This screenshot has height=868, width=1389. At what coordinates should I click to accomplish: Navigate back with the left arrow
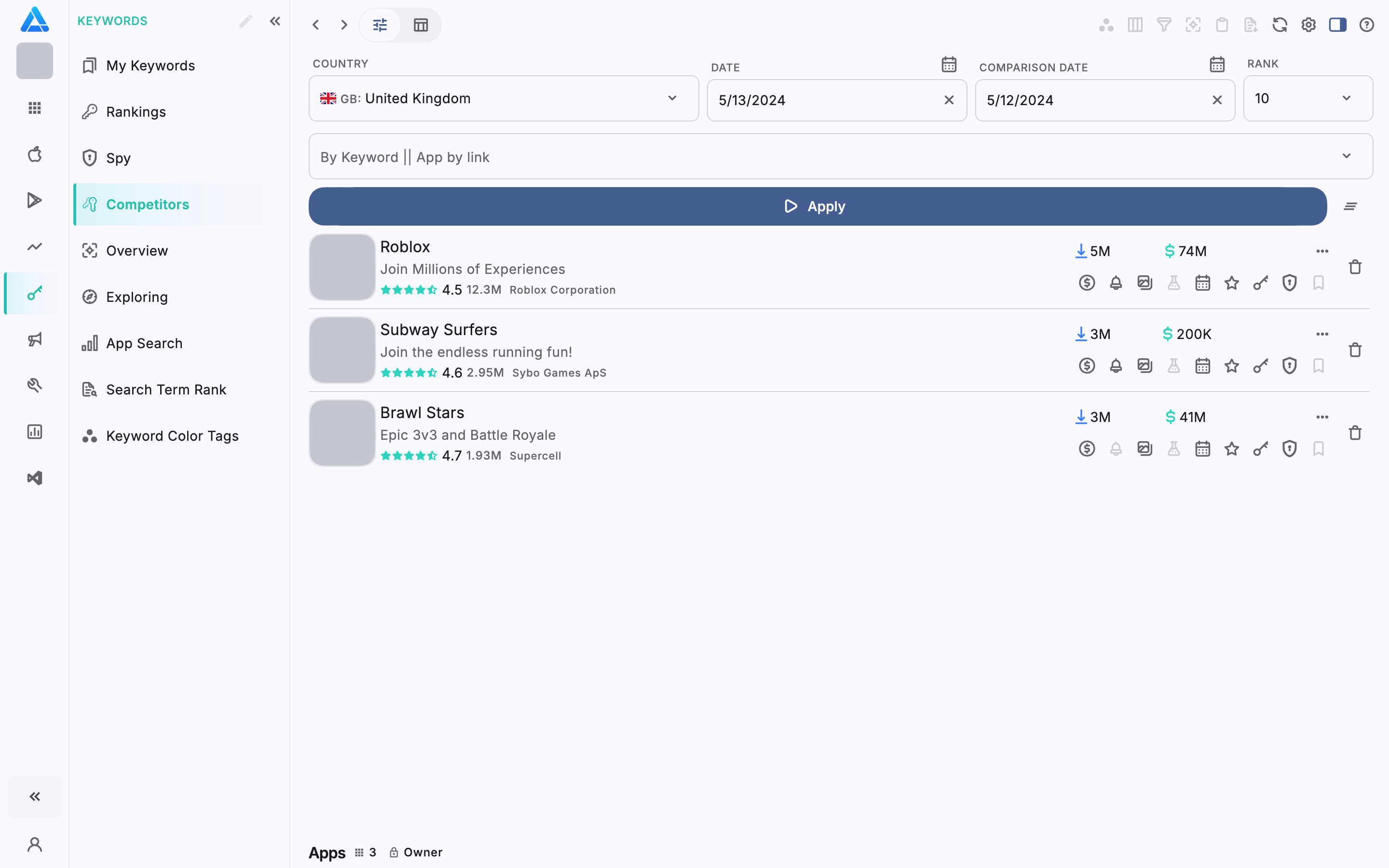point(316,25)
